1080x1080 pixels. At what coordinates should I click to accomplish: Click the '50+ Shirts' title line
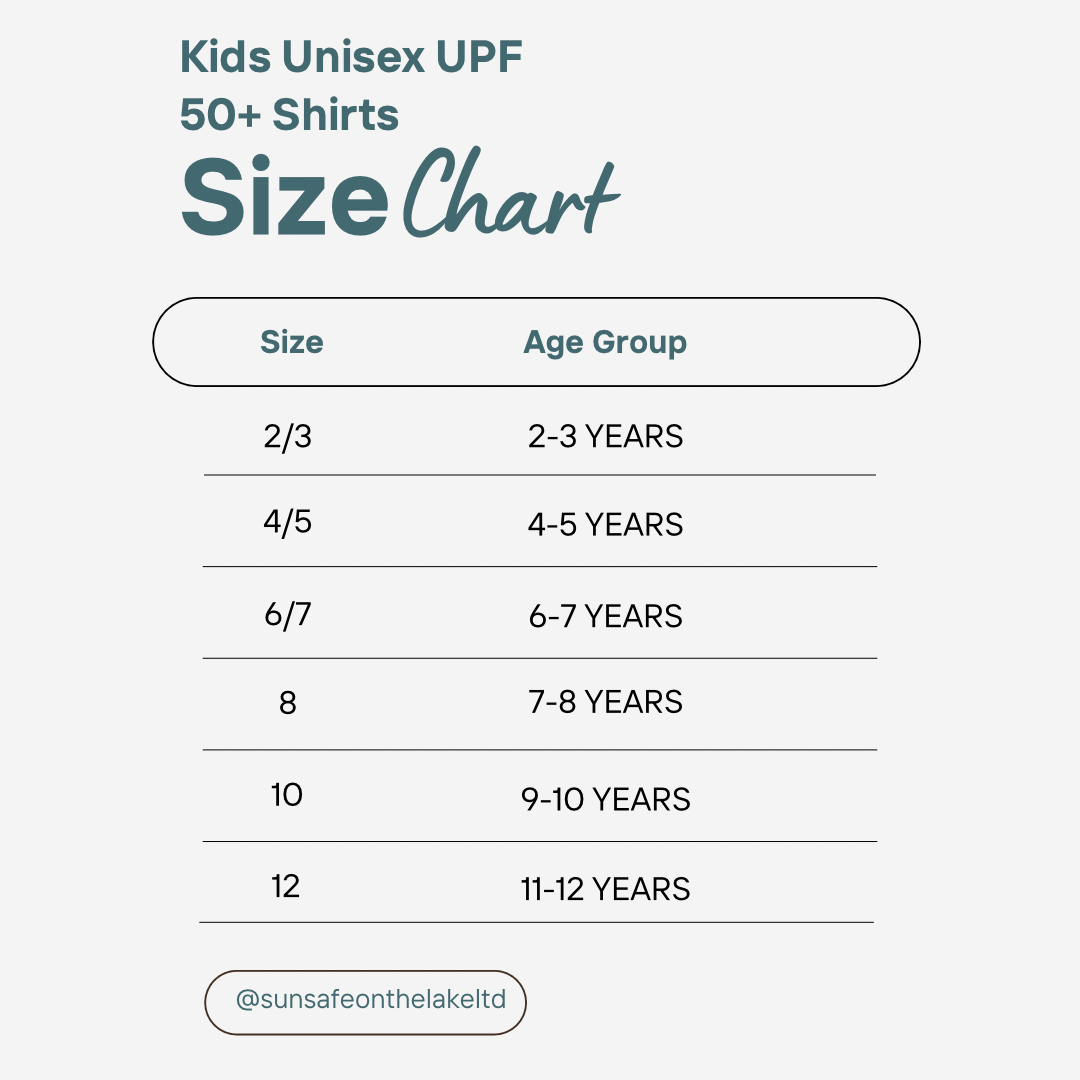tap(289, 115)
